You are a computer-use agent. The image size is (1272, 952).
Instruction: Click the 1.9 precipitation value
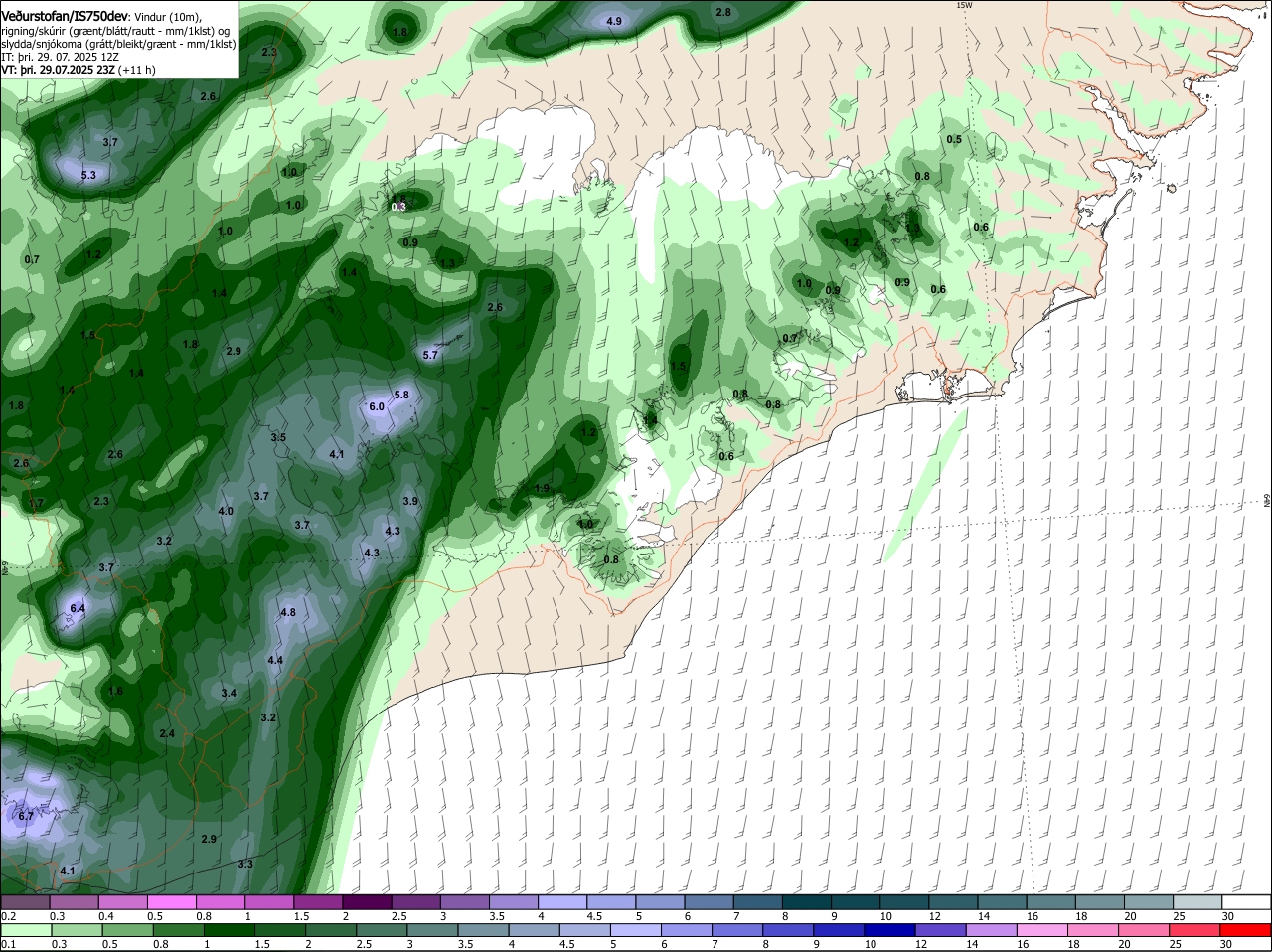point(543,488)
